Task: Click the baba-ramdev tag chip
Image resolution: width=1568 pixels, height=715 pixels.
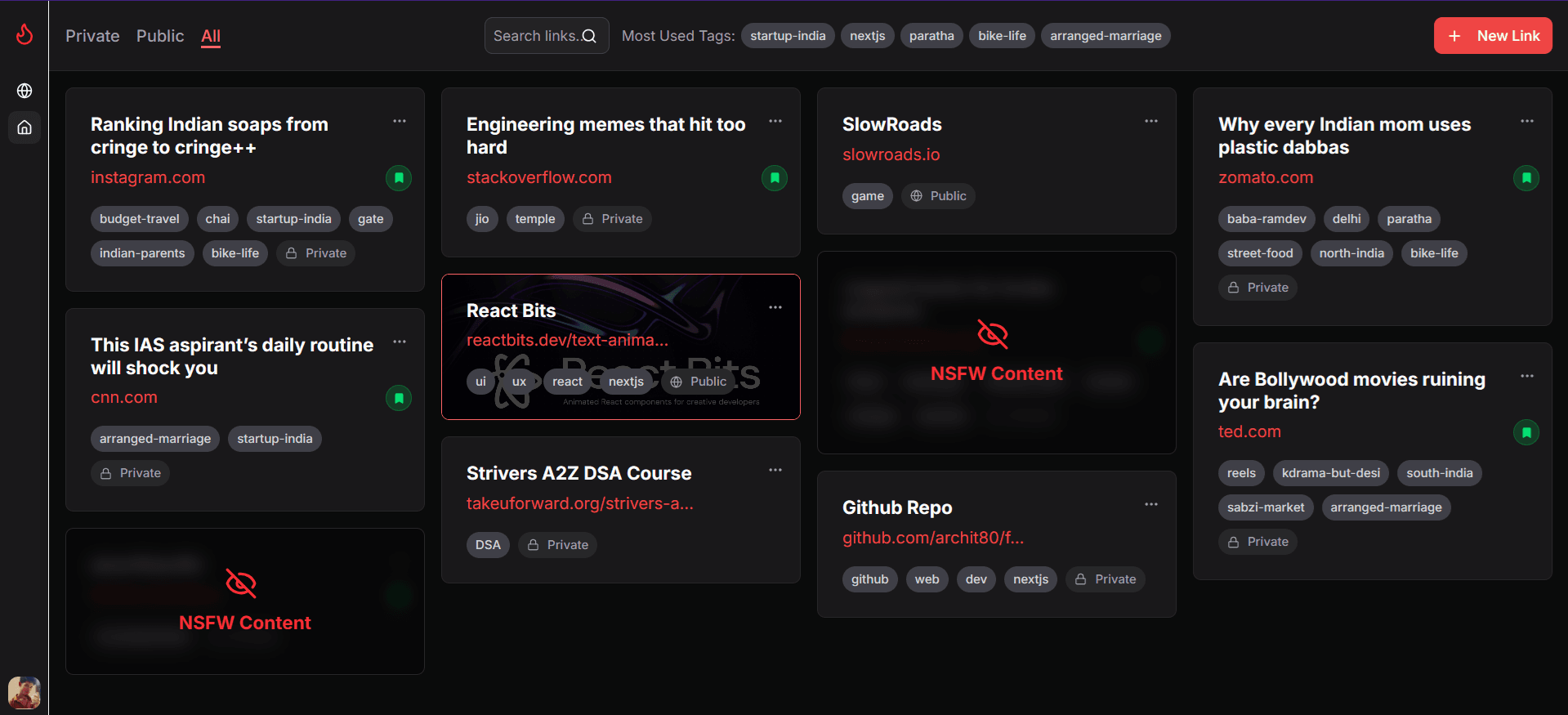Action: click(1266, 219)
